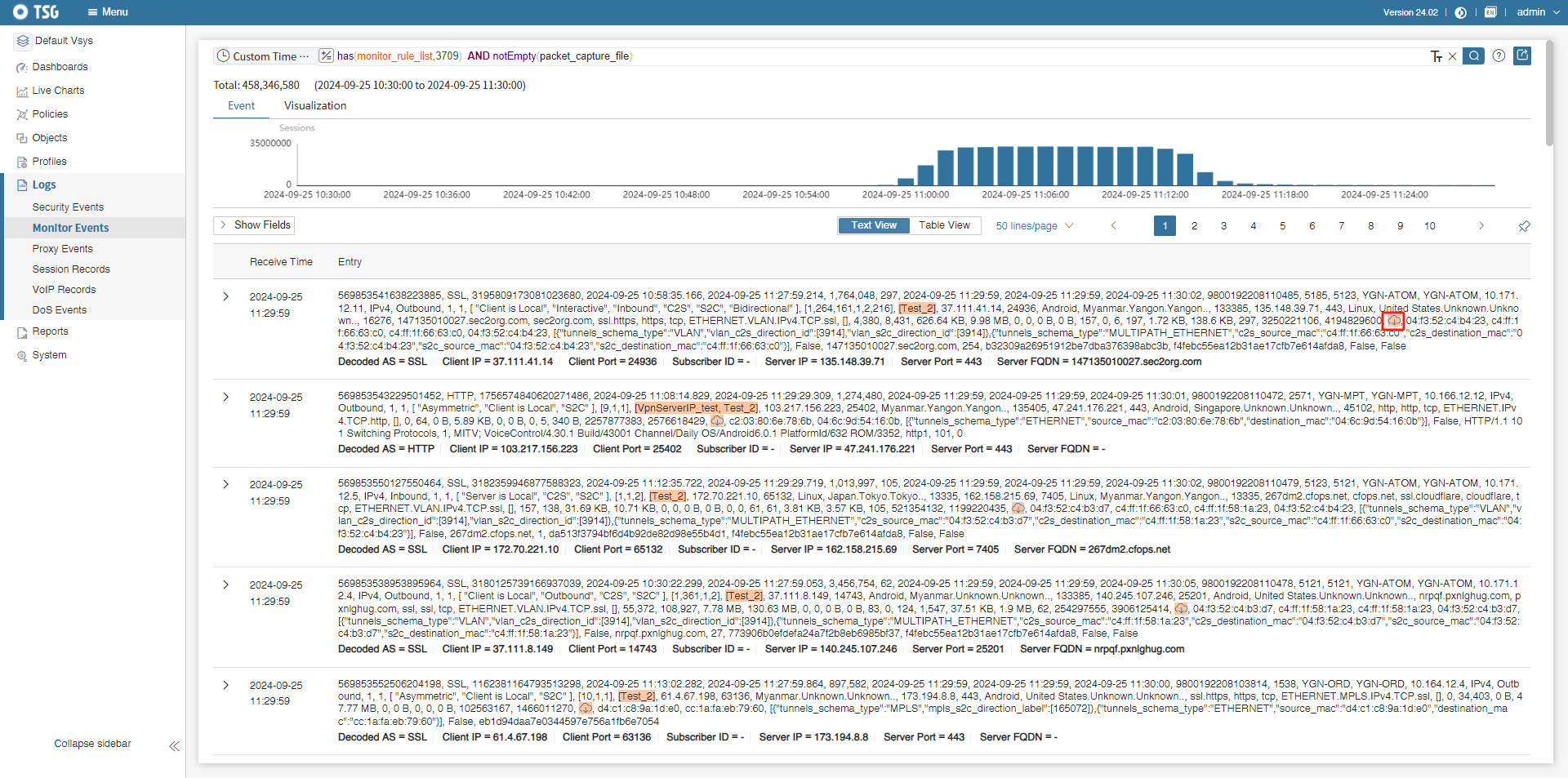Expand the first log entry row
The image size is (1568, 778).
[x=226, y=297]
